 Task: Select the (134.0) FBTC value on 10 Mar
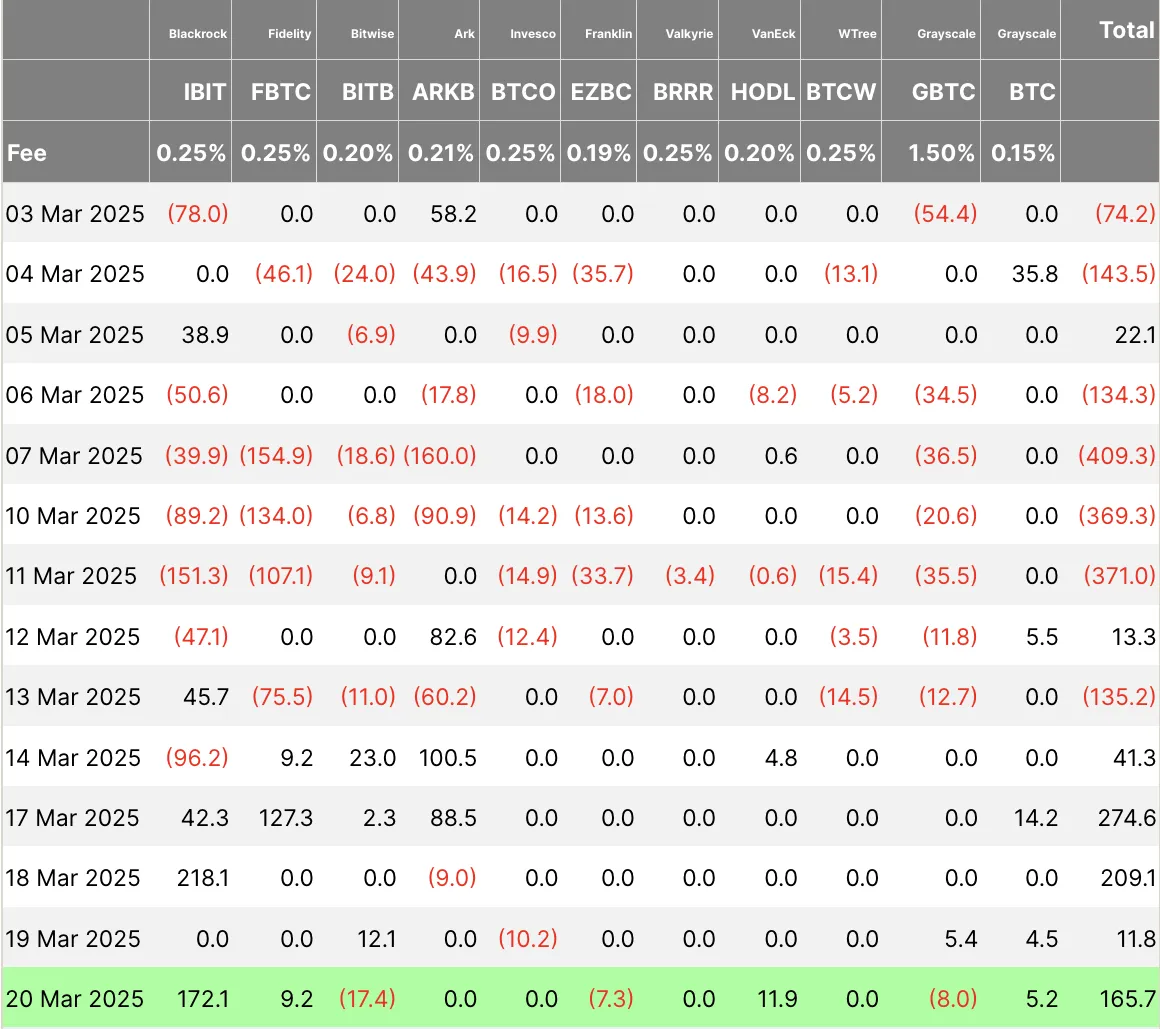pos(275,516)
